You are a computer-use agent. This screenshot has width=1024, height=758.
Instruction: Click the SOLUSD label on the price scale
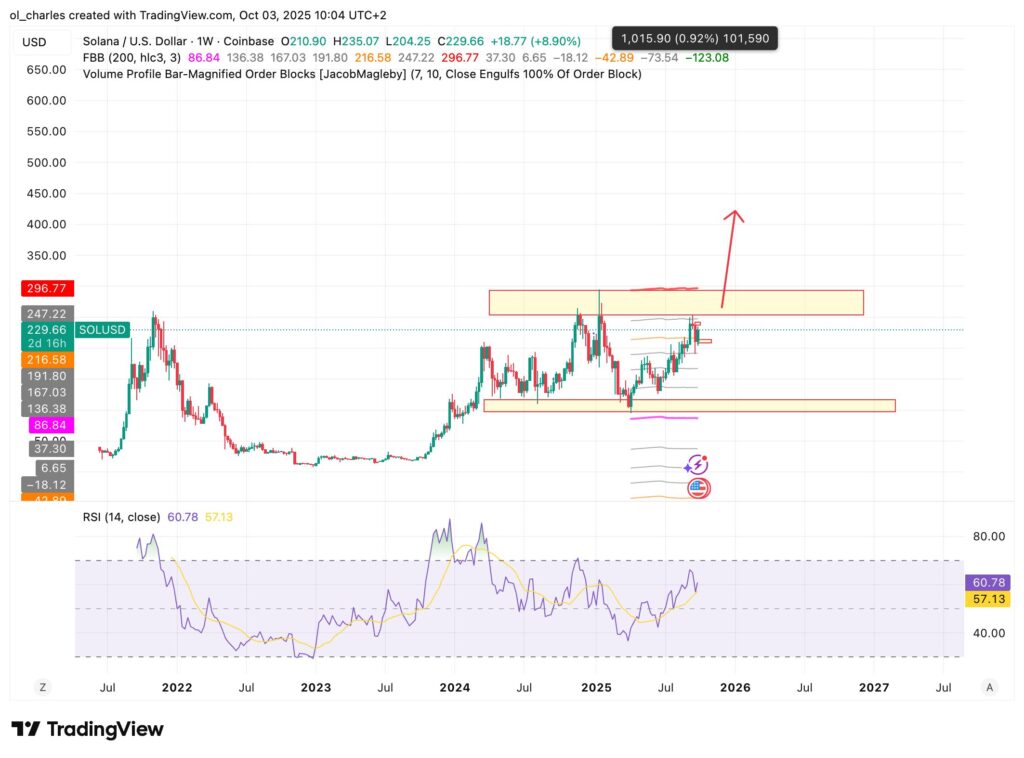pyautogui.click(x=101, y=329)
